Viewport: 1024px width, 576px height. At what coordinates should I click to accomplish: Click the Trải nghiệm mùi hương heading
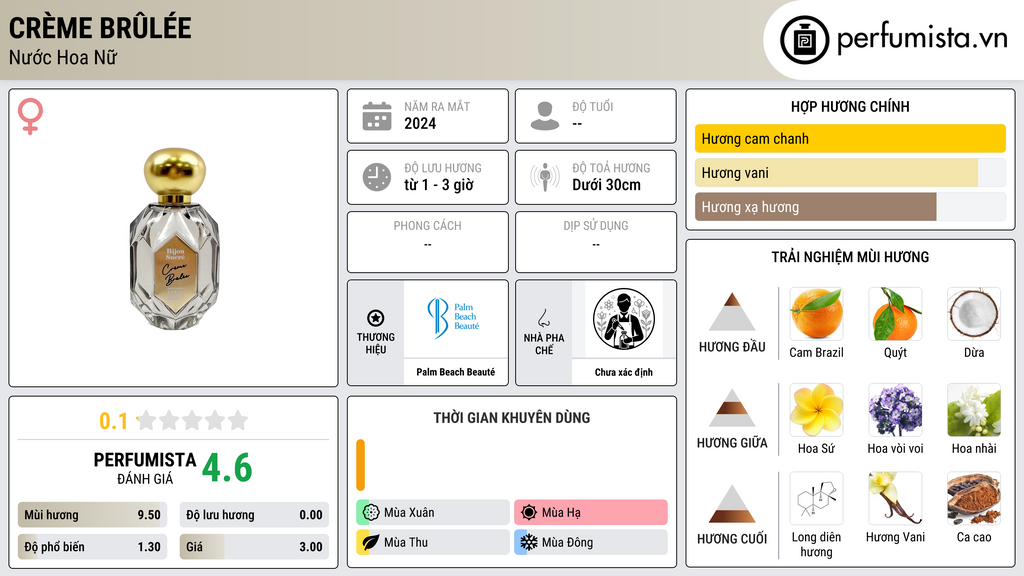[x=850, y=257]
